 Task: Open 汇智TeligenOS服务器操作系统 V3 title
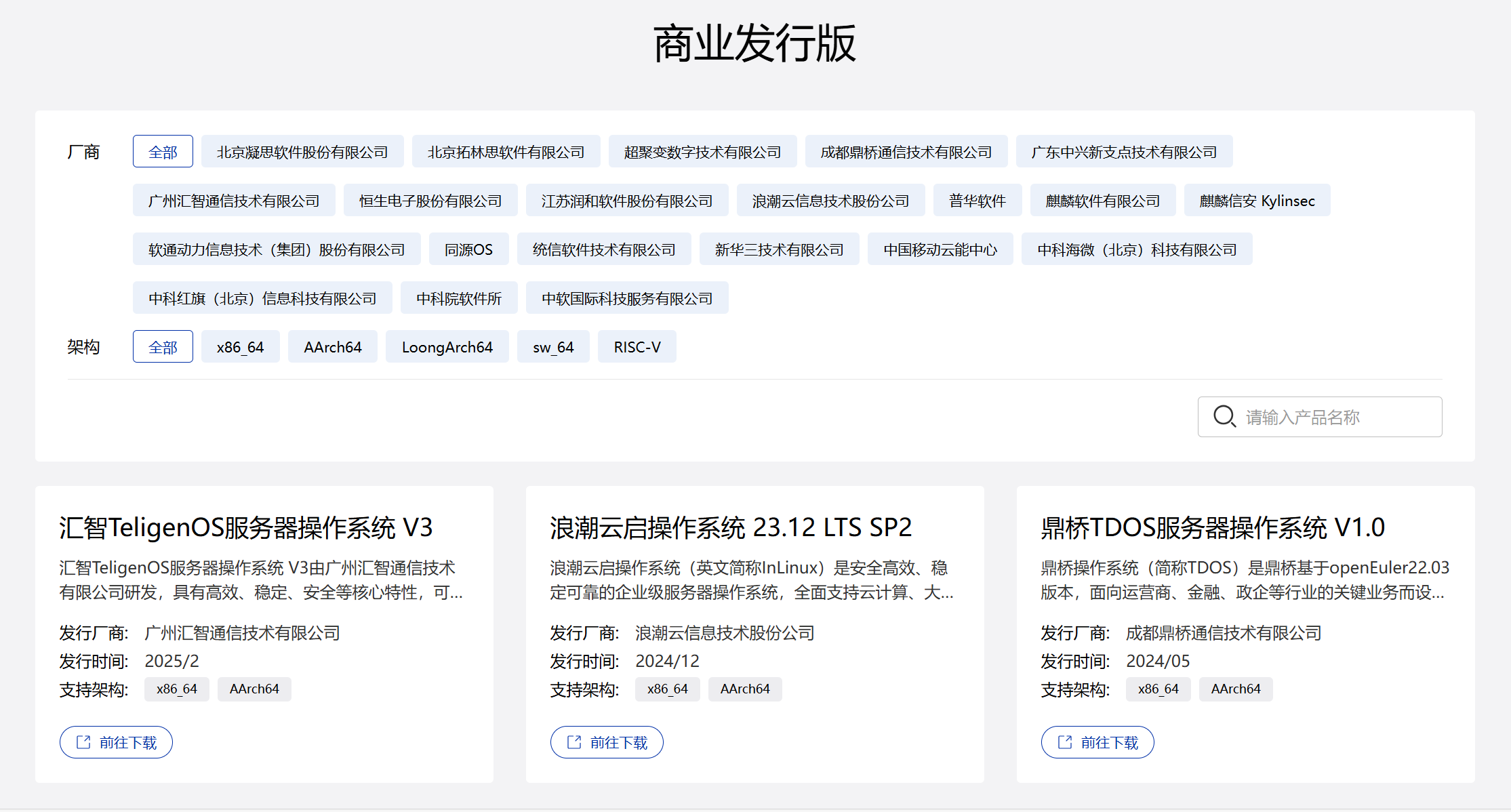click(x=245, y=527)
